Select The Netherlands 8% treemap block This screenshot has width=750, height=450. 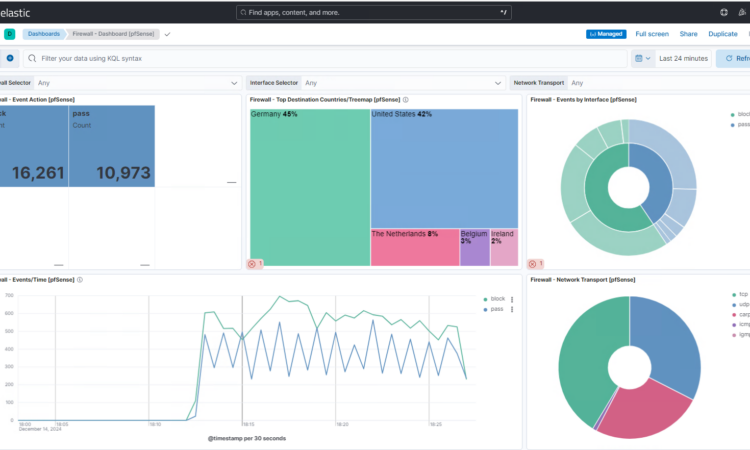[415, 247]
